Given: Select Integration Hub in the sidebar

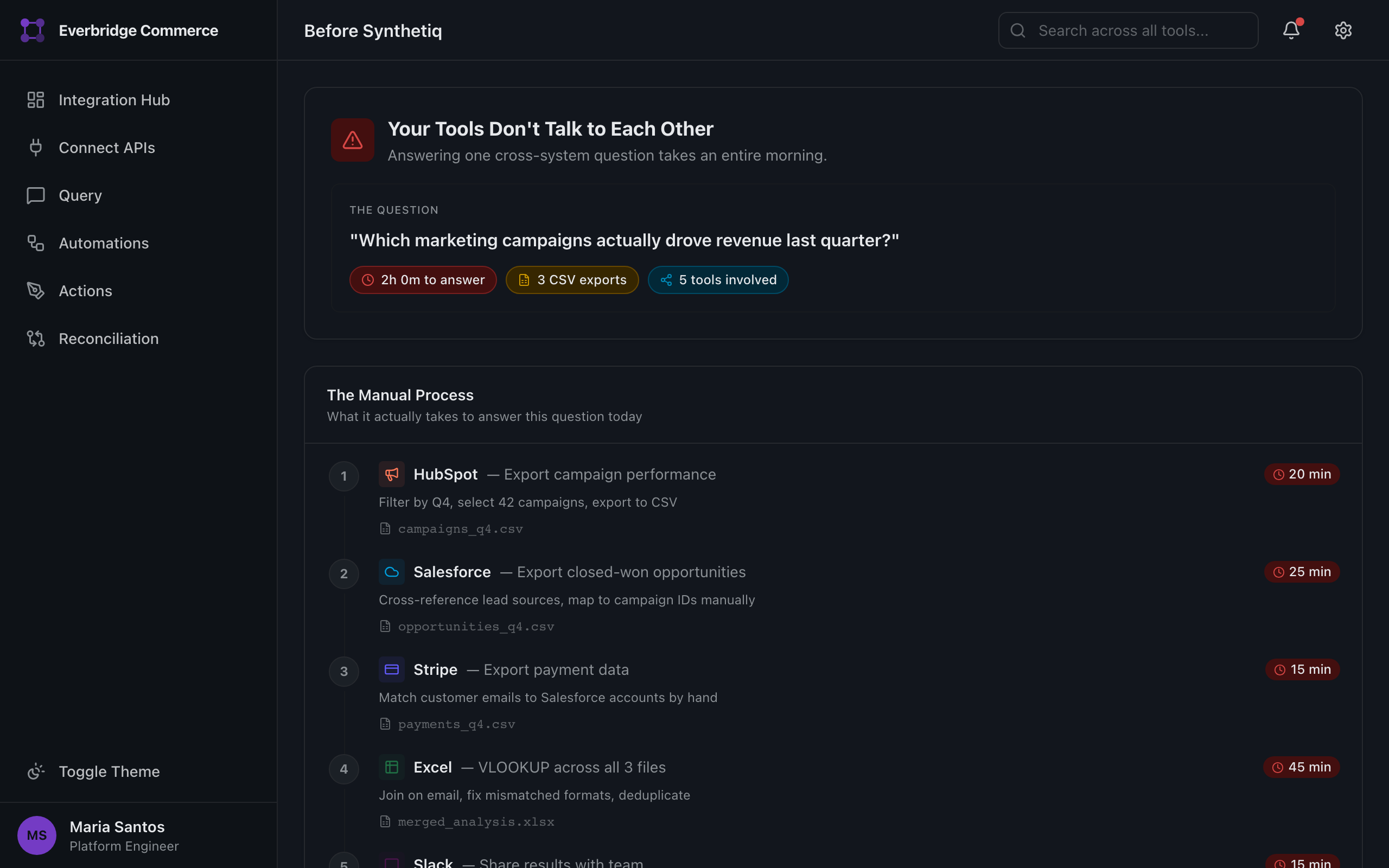Looking at the screenshot, I should (113, 99).
